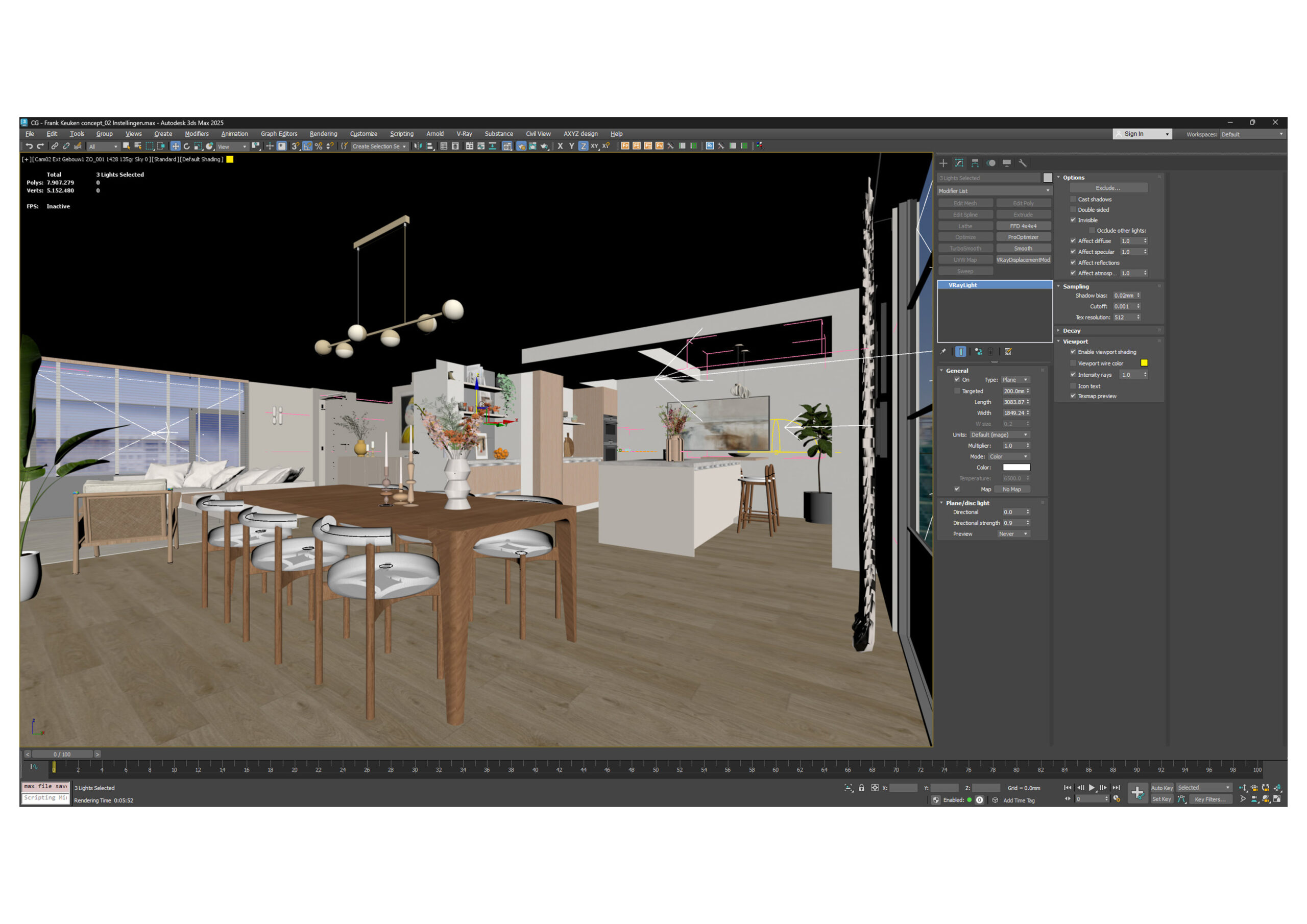
Task: Enable the Cast shadows checkbox
Action: 1073,199
